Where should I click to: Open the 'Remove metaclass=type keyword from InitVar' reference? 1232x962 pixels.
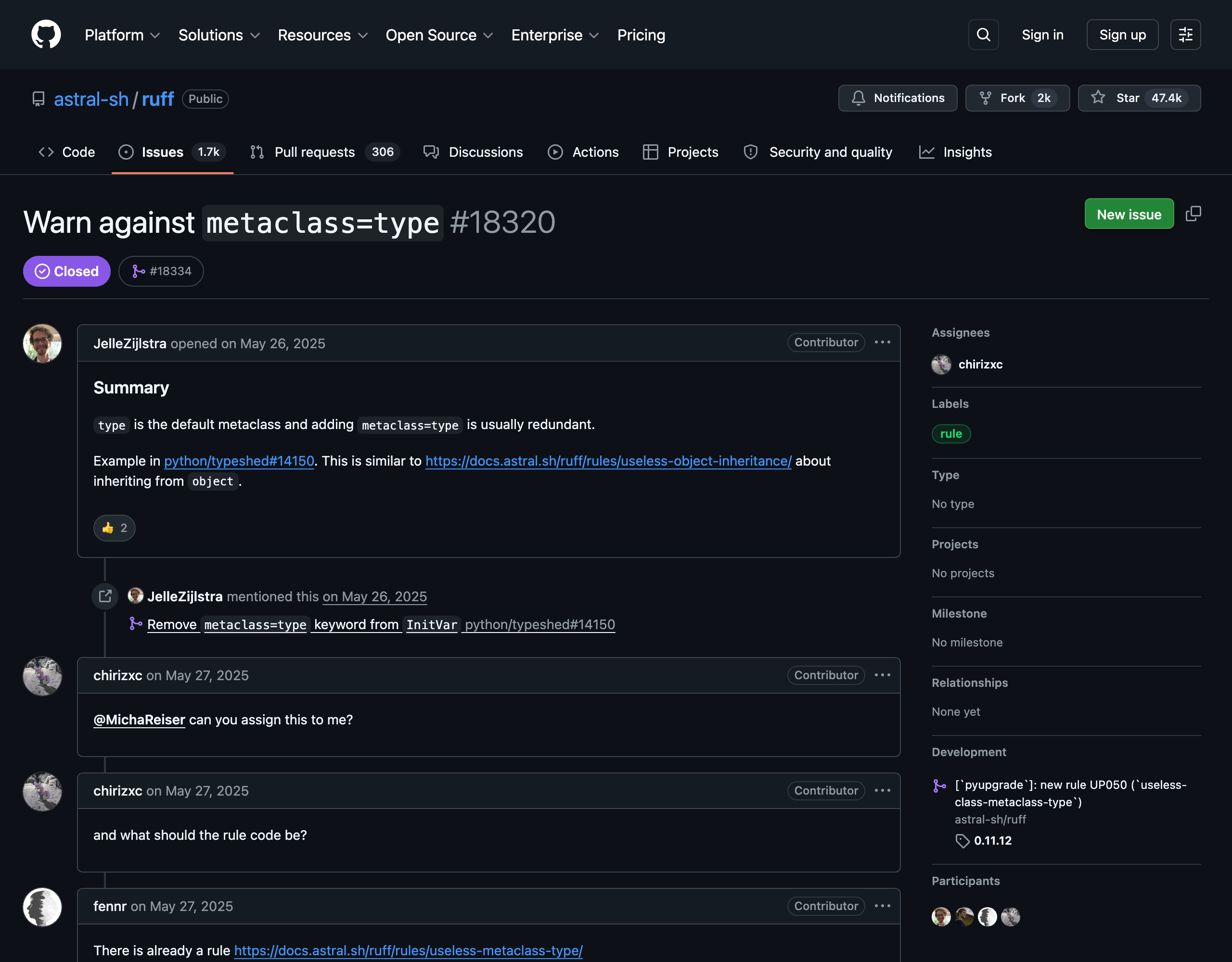[x=381, y=624]
